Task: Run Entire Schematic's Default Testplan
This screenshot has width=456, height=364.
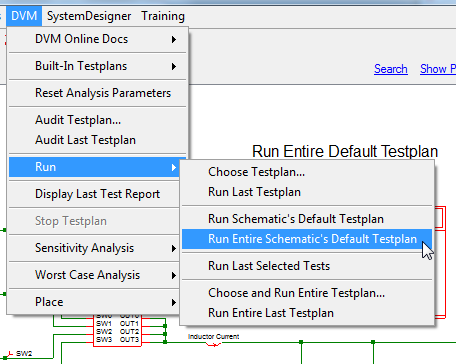Action: (x=307, y=239)
